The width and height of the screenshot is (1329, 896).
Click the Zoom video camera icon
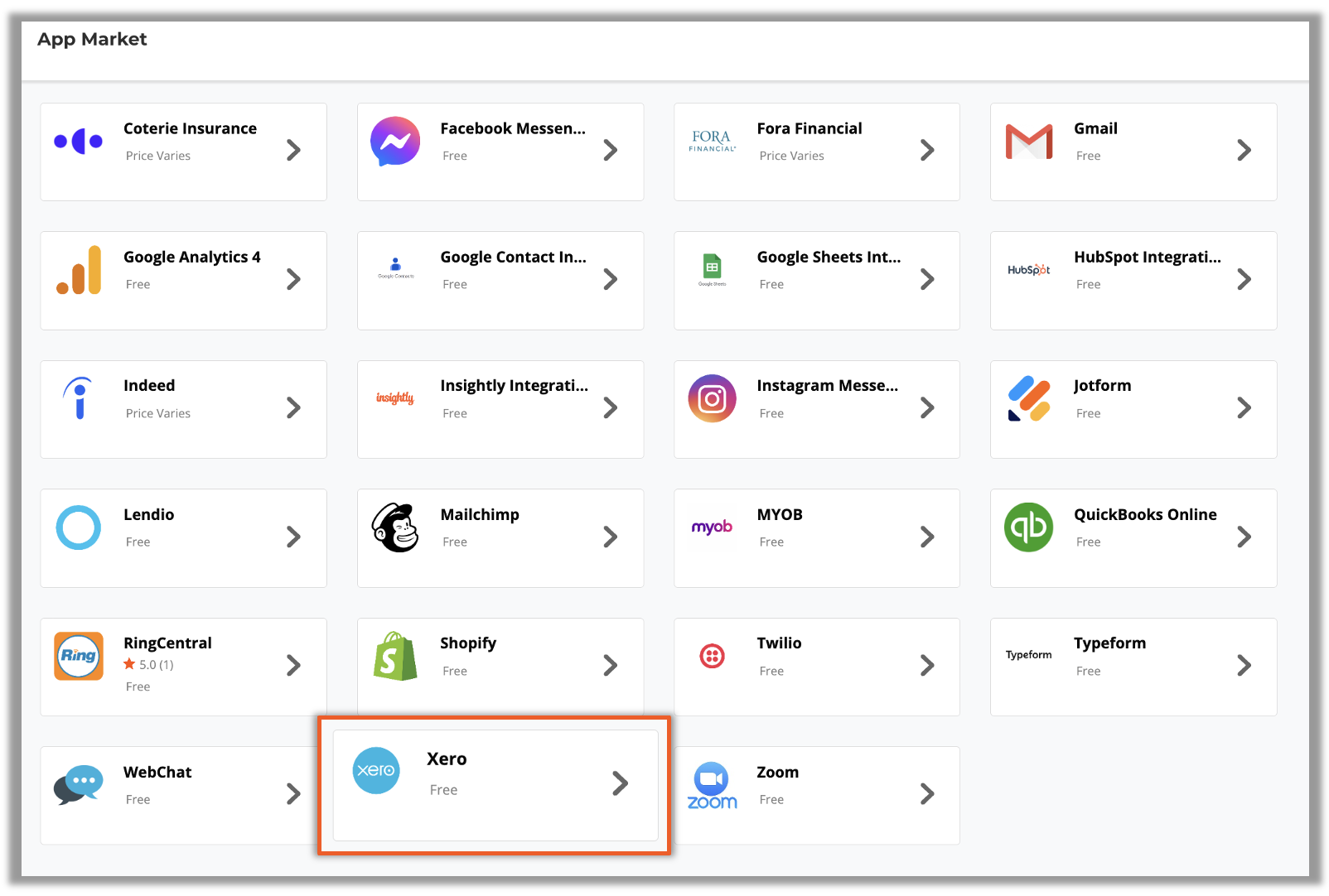click(x=712, y=786)
